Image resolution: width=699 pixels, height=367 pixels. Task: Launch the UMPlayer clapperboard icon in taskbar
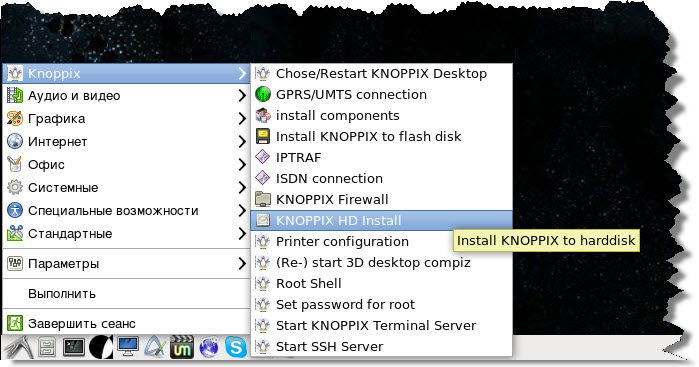(181, 346)
